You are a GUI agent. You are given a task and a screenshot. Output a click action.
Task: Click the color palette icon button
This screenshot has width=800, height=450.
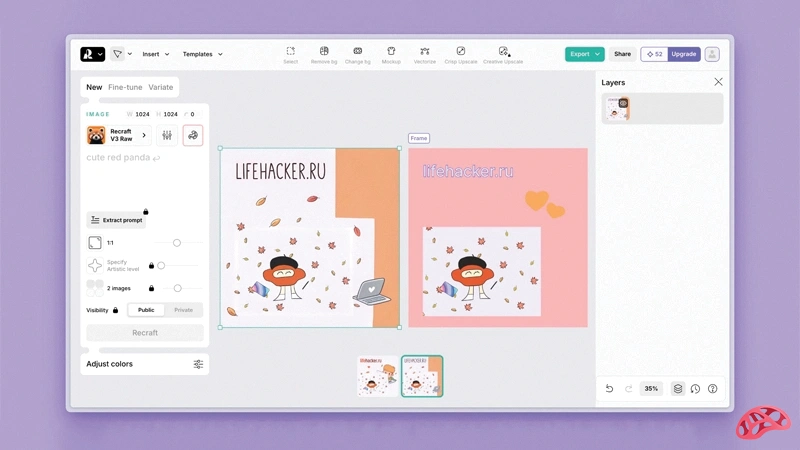[x=193, y=135]
